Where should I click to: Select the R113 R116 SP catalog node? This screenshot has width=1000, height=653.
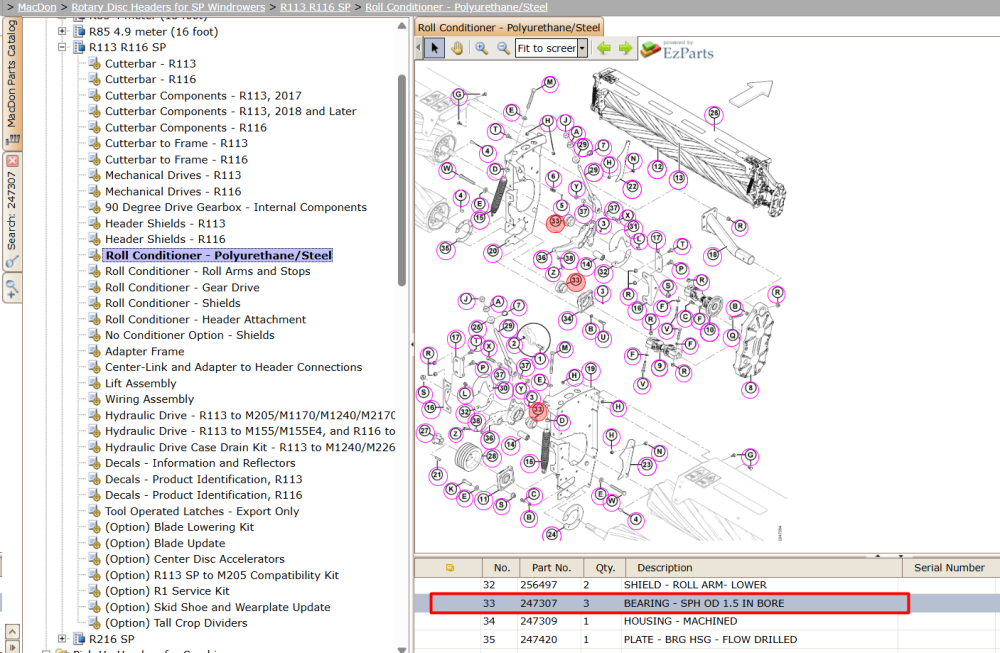128,47
